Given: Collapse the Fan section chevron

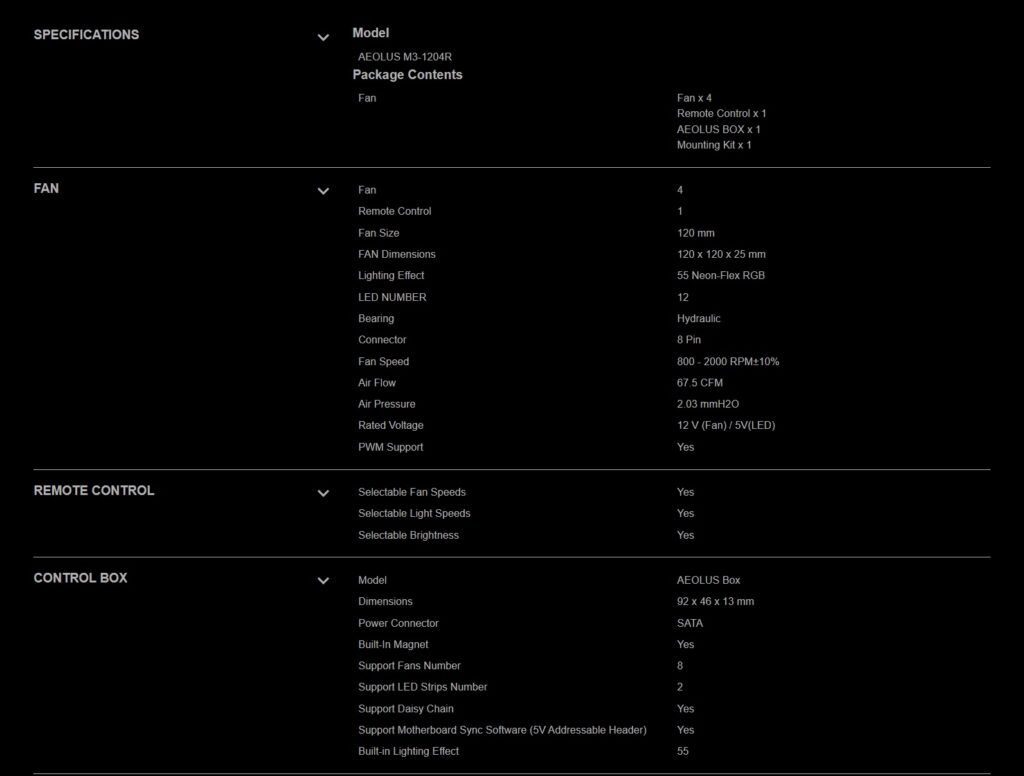Looking at the screenshot, I should tap(323, 190).
